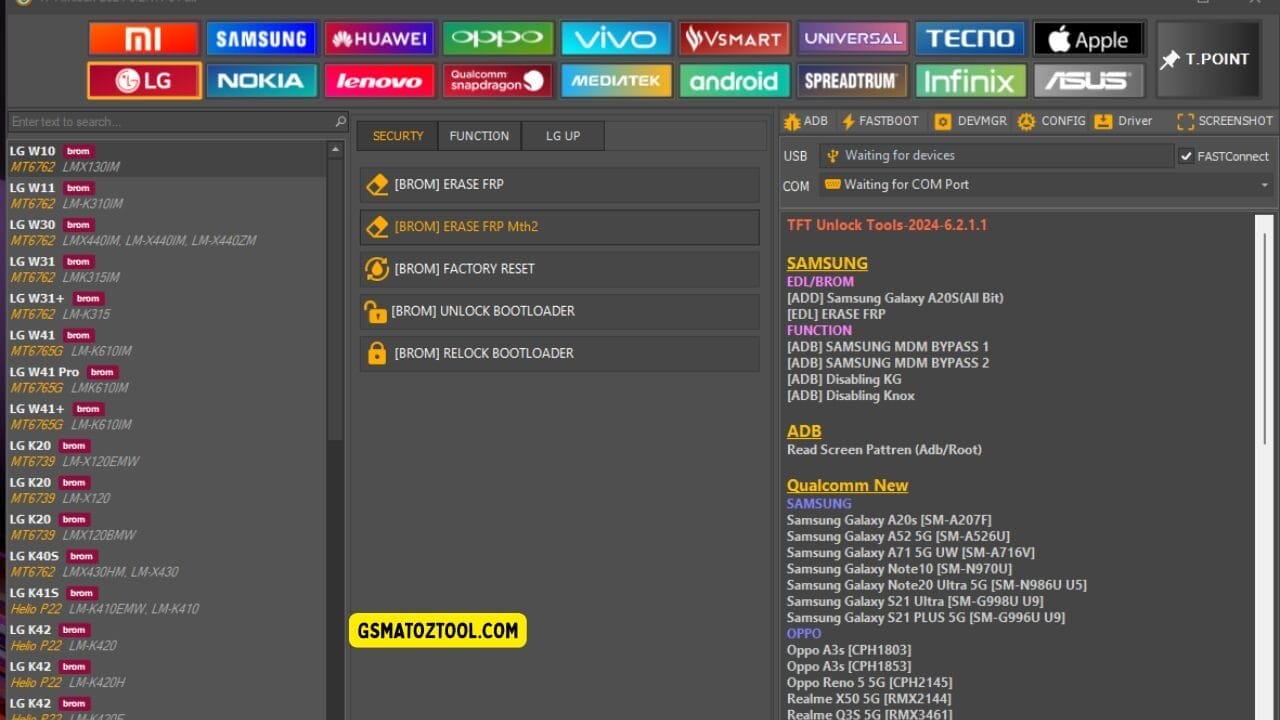Select the Qualcomm Snapdragon logo
1280x720 pixels.
pyautogui.click(x=497, y=83)
